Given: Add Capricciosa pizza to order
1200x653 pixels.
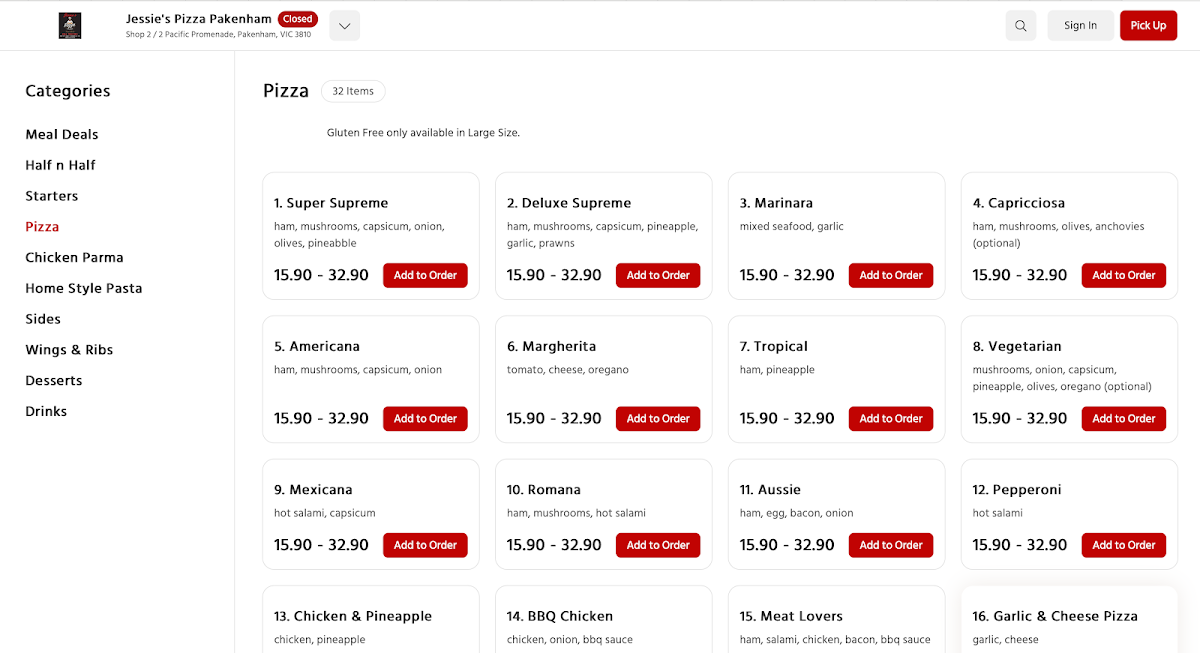Looking at the screenshot, I should (1124, 275).
